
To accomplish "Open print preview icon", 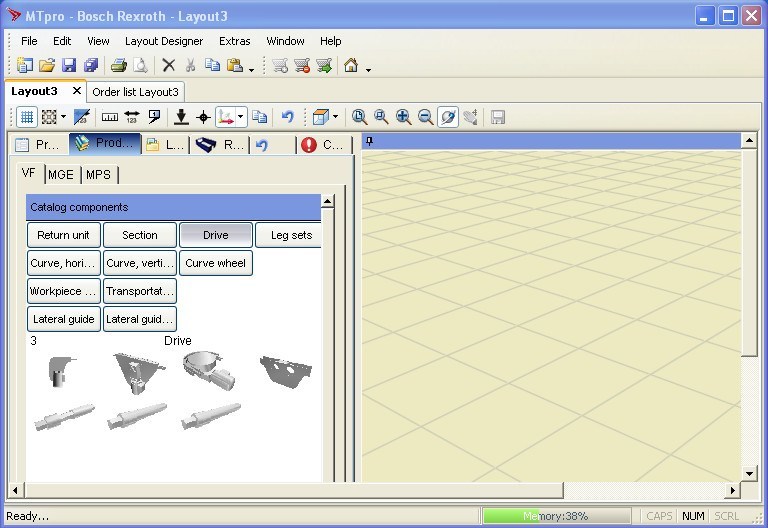I will click(x=141, y=65).
